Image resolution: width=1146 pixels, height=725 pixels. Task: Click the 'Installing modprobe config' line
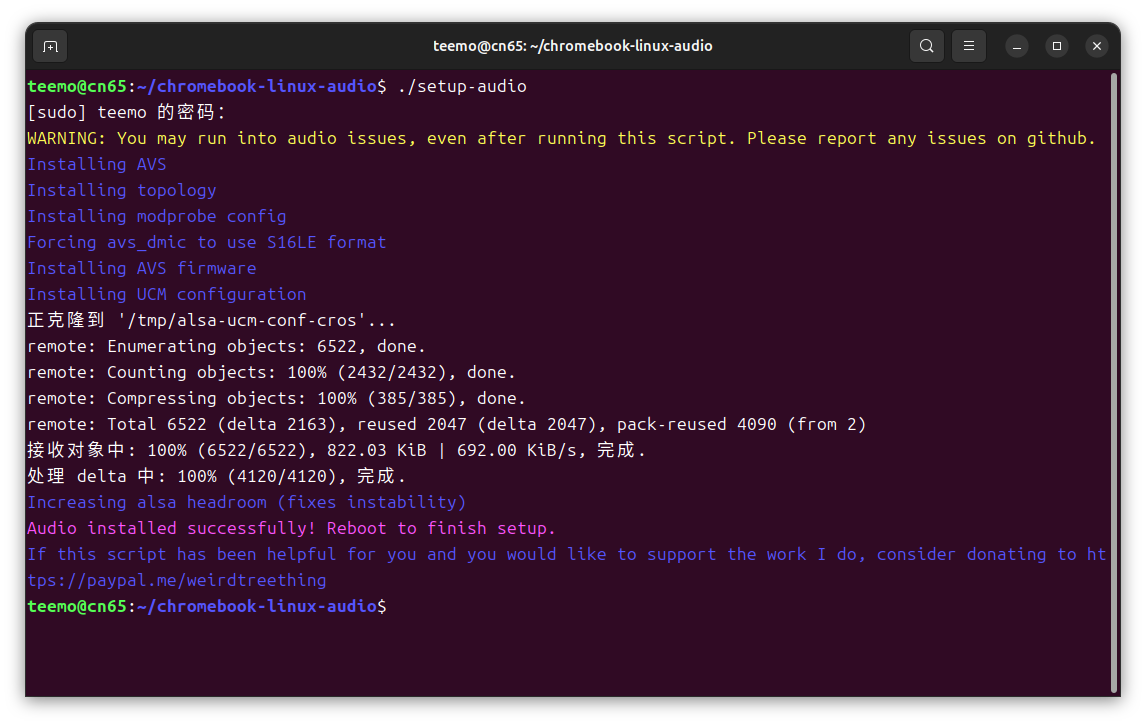(156, 216)
